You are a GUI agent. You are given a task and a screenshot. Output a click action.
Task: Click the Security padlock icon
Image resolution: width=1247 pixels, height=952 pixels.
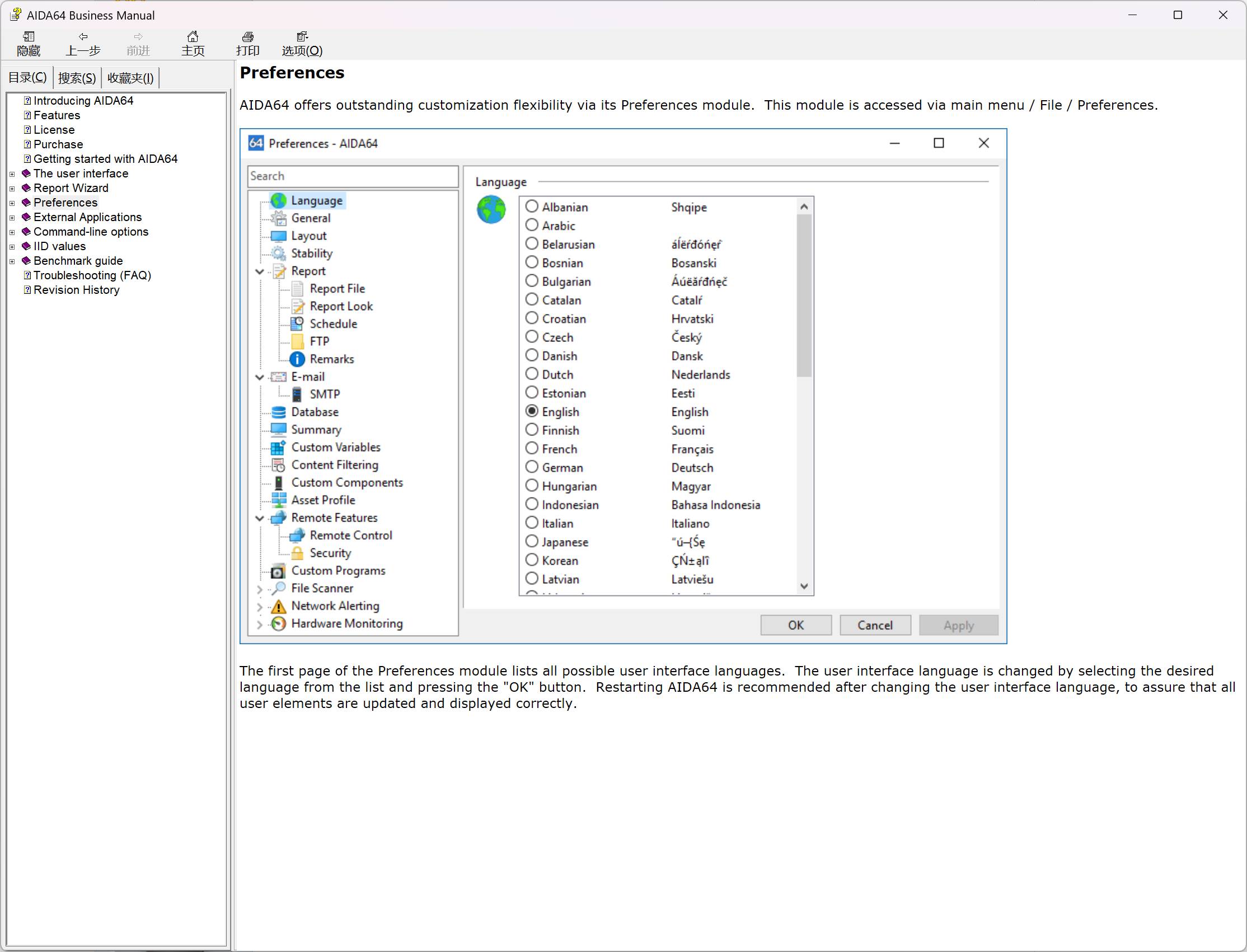point(297,552)
